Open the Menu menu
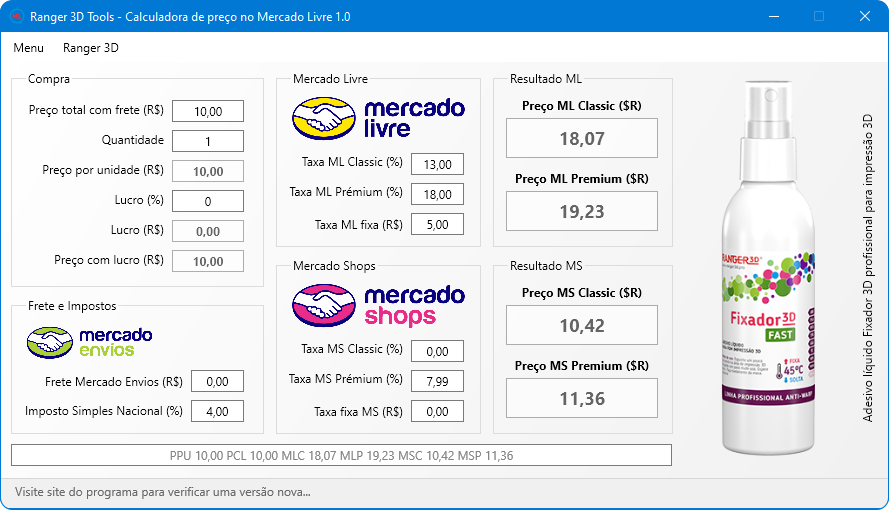The height and width of the screenshot is (510, 889). pyautogui.click(x=28, y=48)
